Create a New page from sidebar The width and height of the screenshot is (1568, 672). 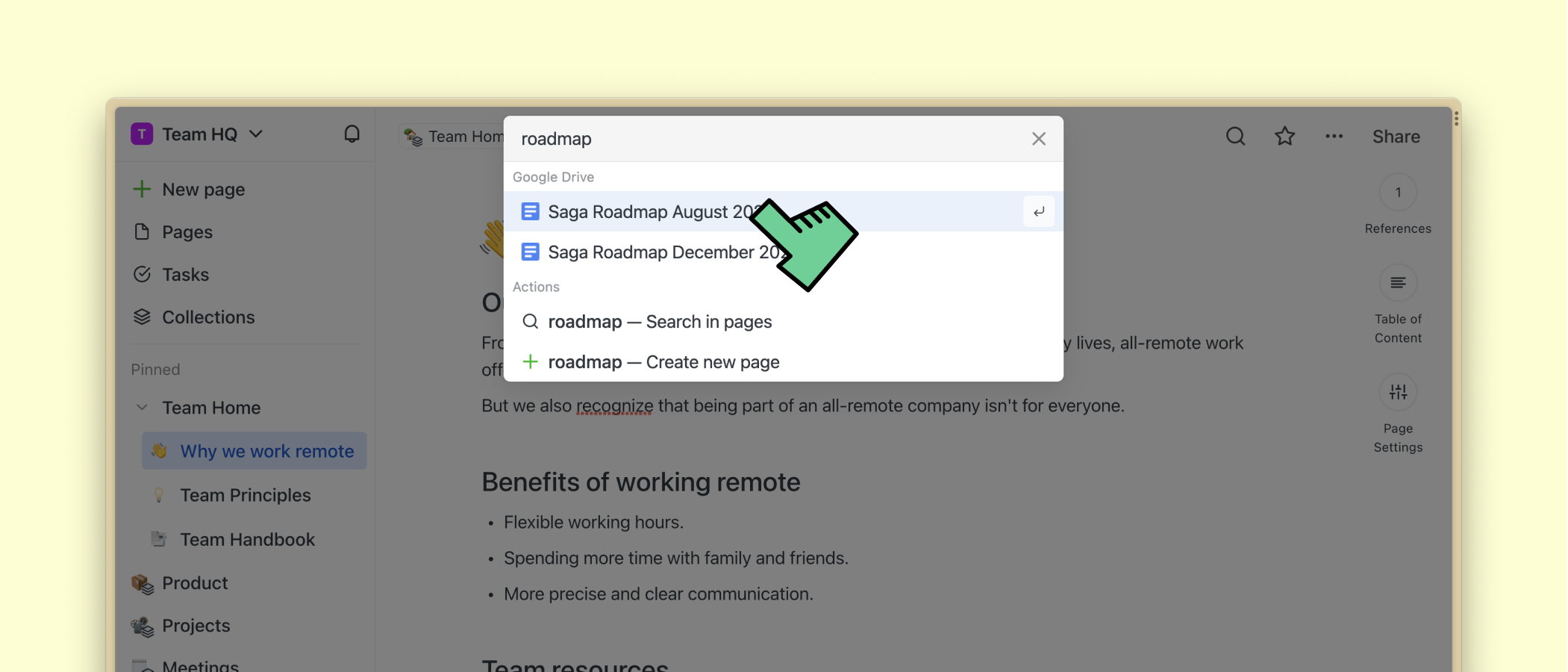(x=203, y=190)
